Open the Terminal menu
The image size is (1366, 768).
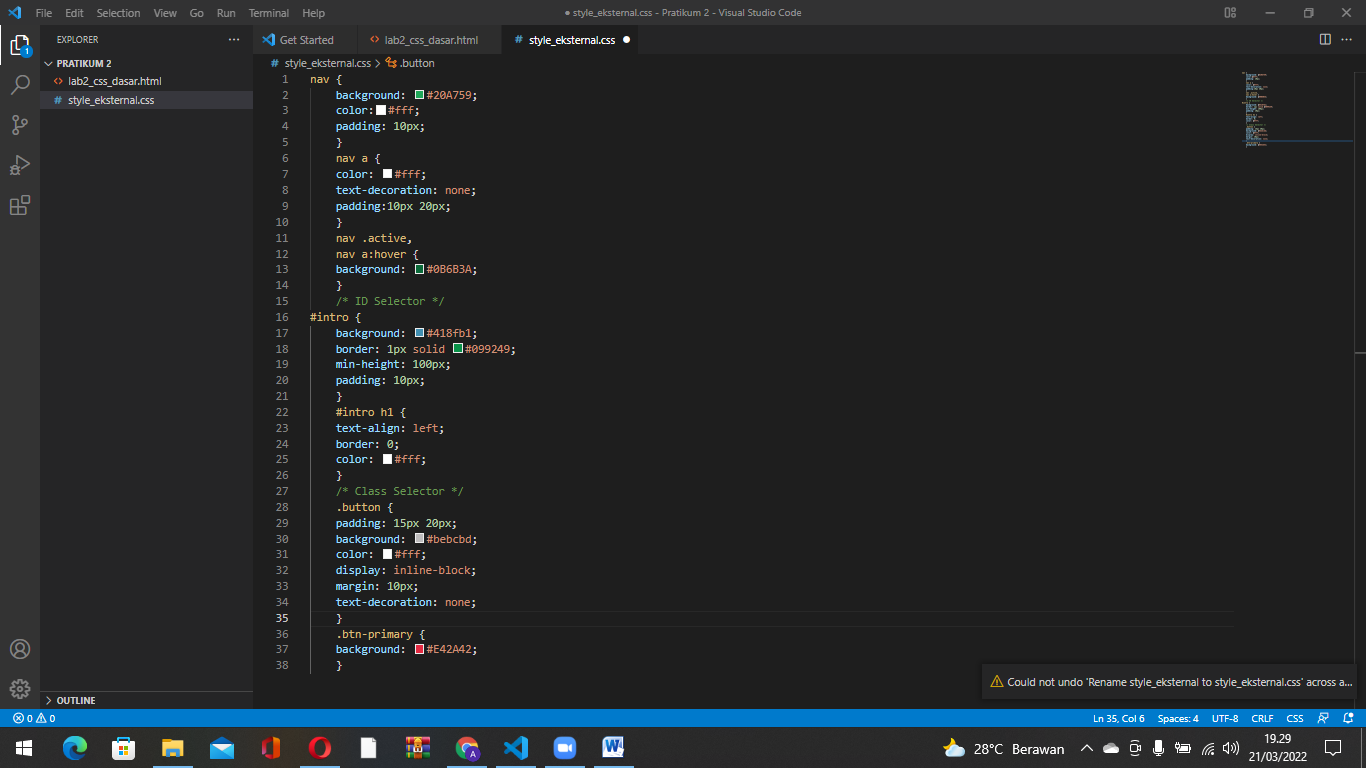pos(267,13)
